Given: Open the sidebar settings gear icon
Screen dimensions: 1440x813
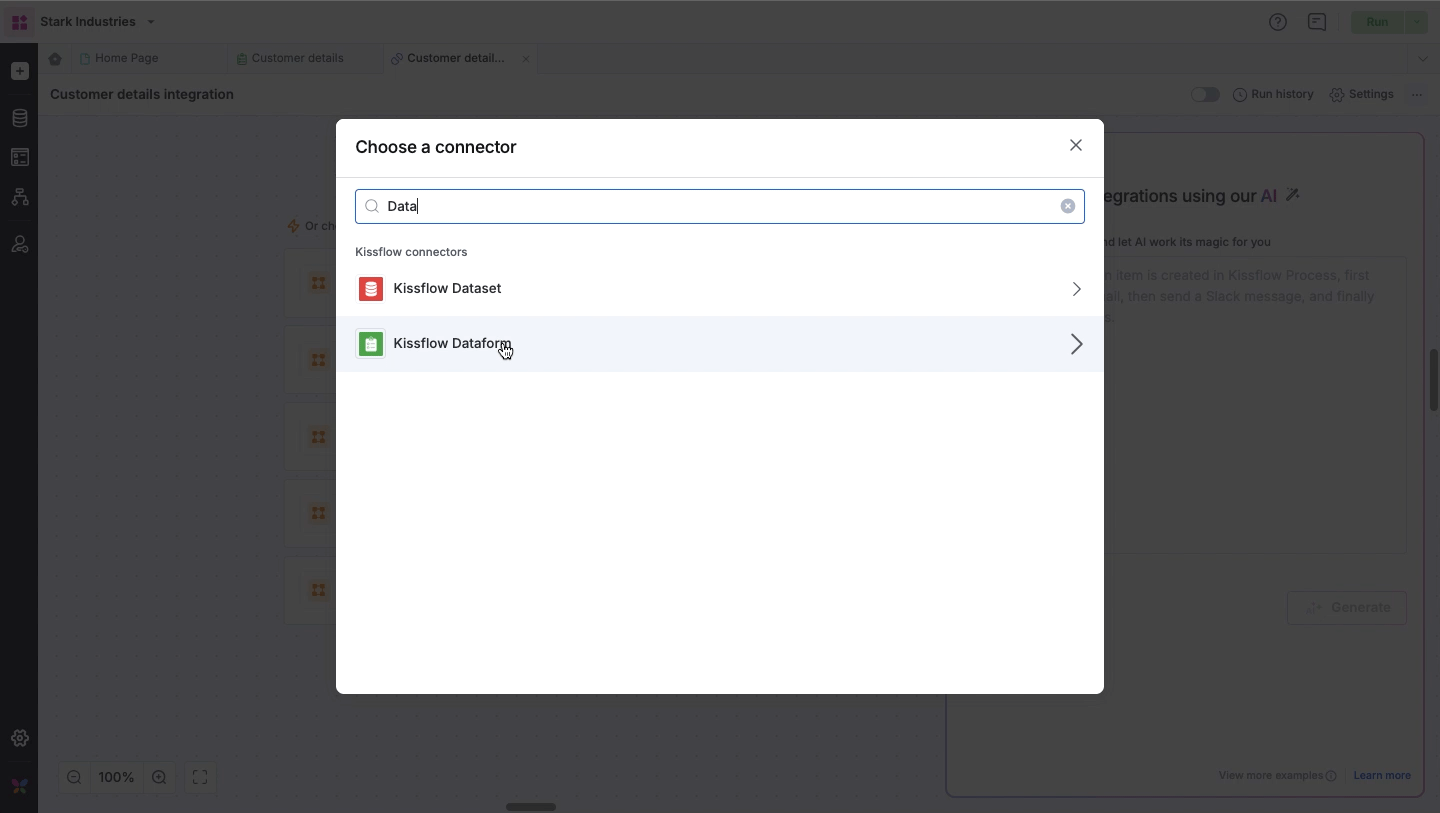Looking at the screenshot, I should (19, 738).
